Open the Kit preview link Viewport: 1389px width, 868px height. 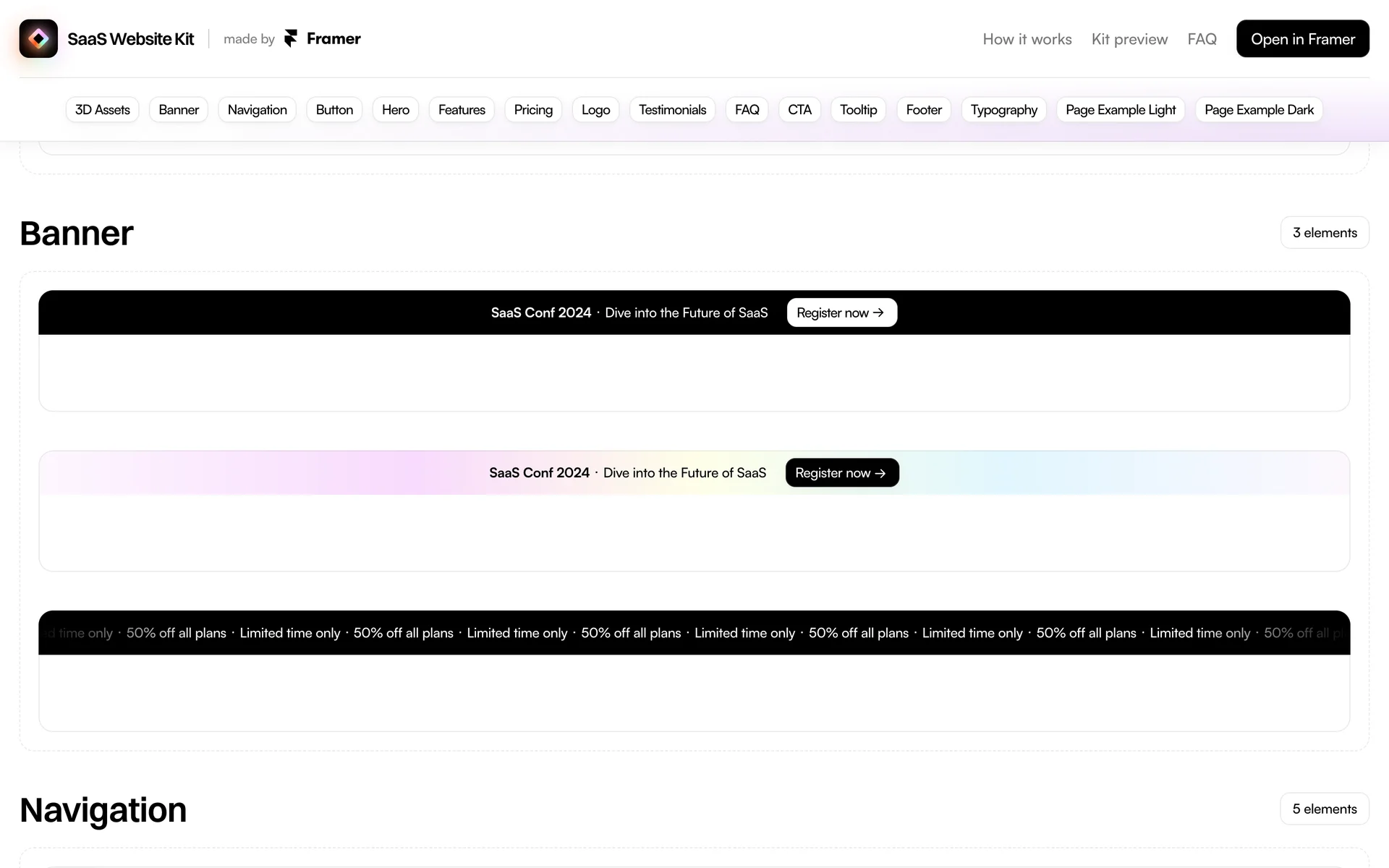(x=1129, y=39)
